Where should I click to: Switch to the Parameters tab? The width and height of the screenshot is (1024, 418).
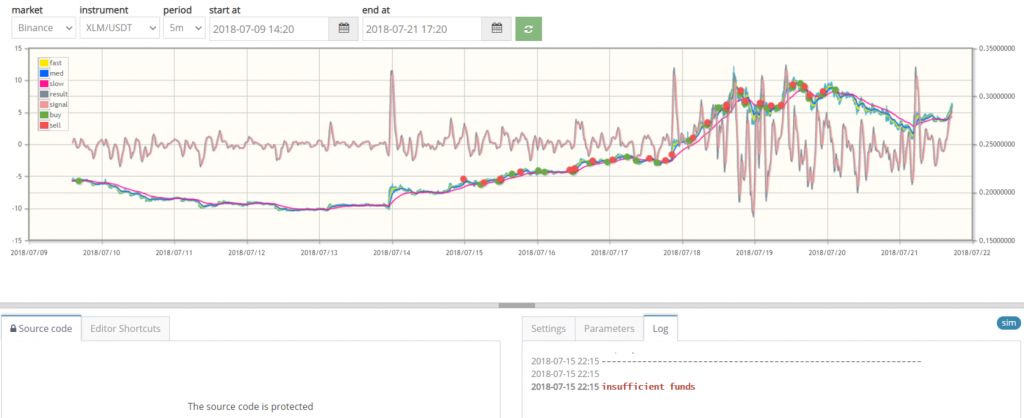(608, 328)
